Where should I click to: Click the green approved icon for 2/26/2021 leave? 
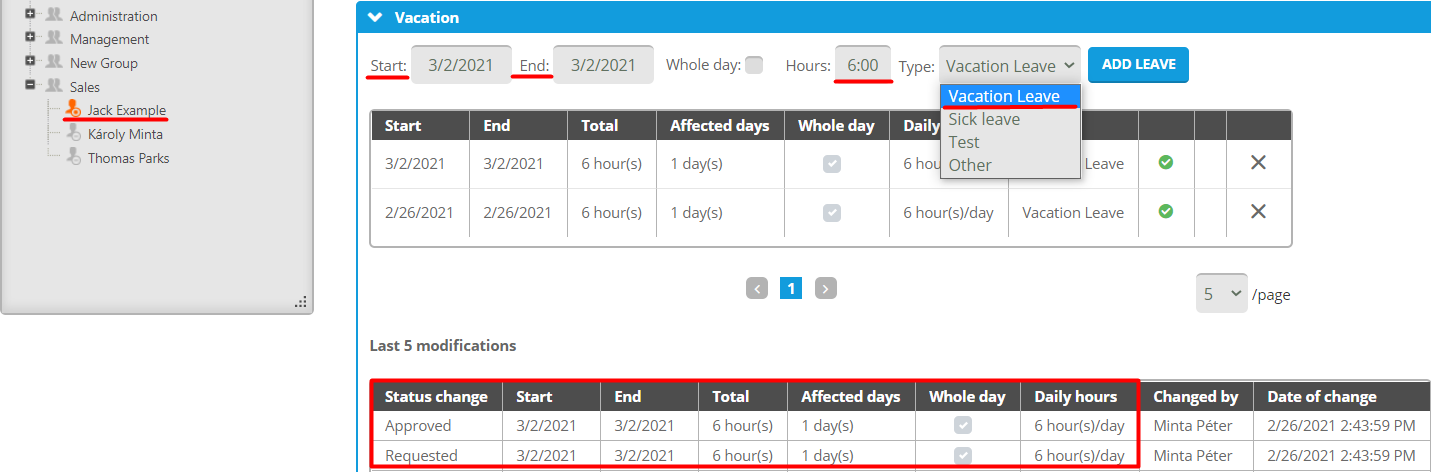point(1165,211)
